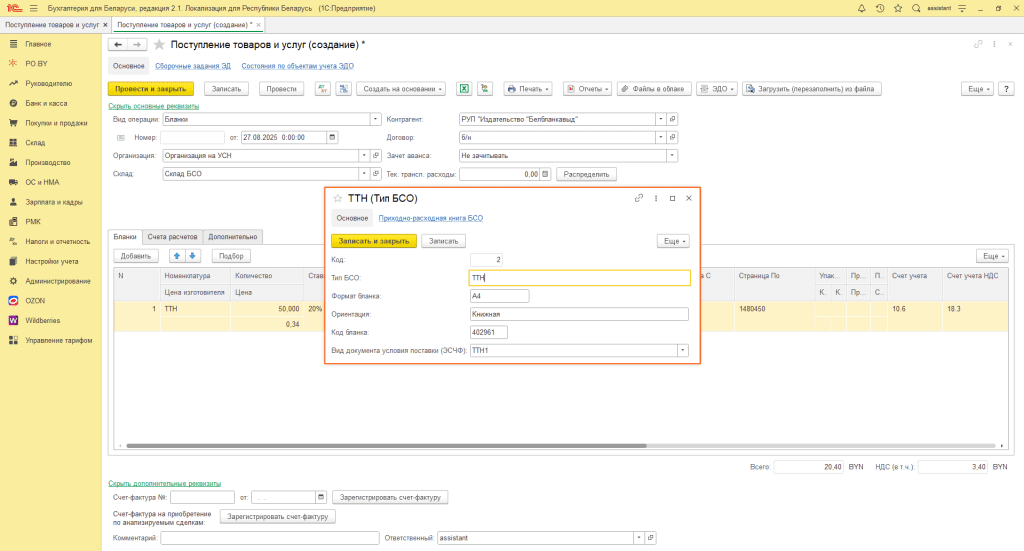
Task: Click Загрузить (перезаполнить) из файла button
Action: coord(812,89)
